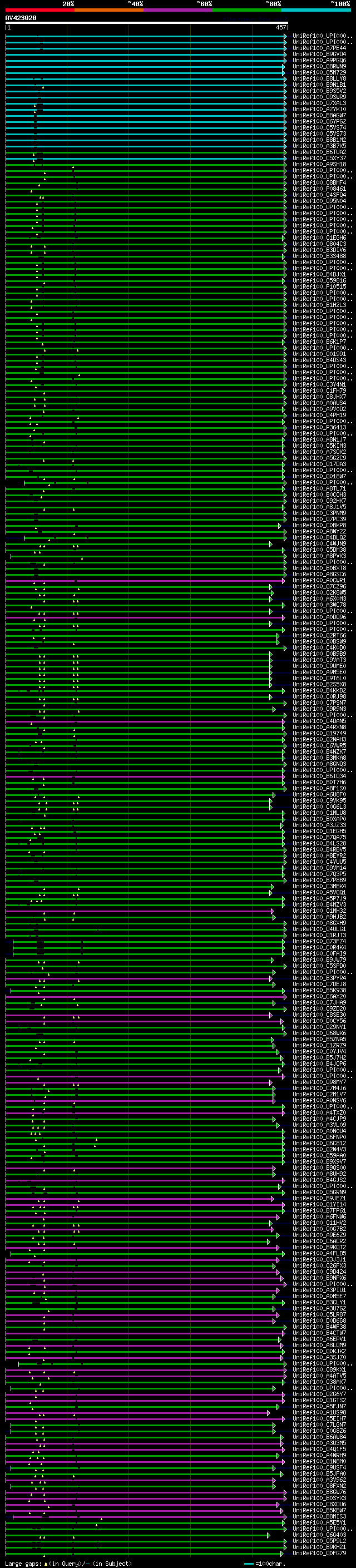Select hit label UniRef100_Q9SWR9

pyautogui.click(x=319, y=97)
